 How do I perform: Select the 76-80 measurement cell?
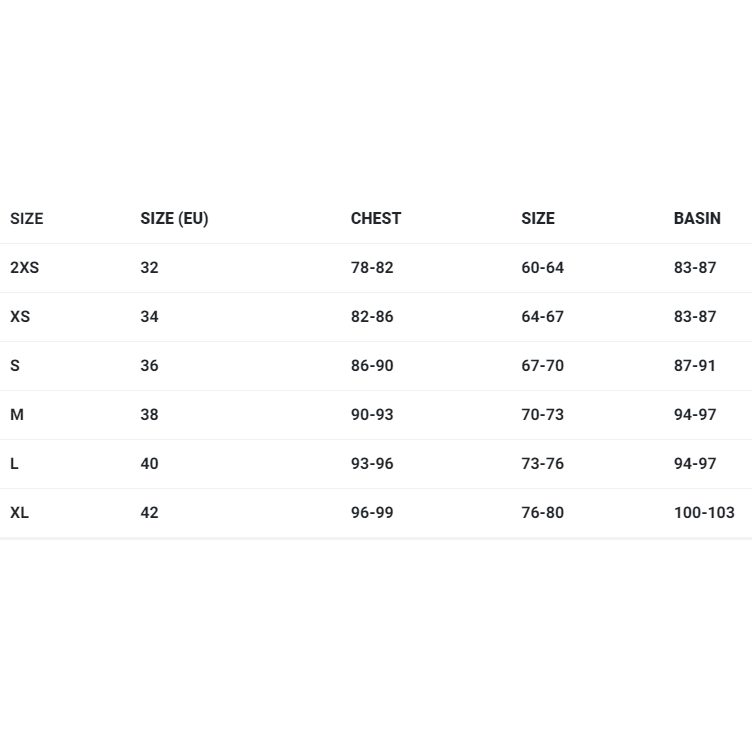(x=542, y=512)
